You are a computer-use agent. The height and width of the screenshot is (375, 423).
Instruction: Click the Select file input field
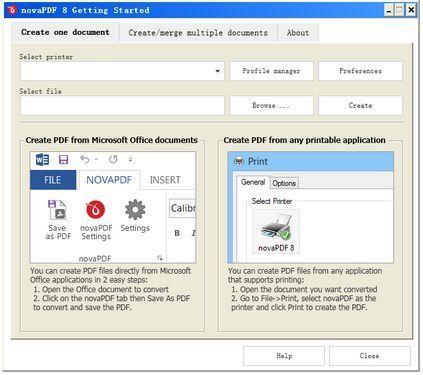click(122, 106)
